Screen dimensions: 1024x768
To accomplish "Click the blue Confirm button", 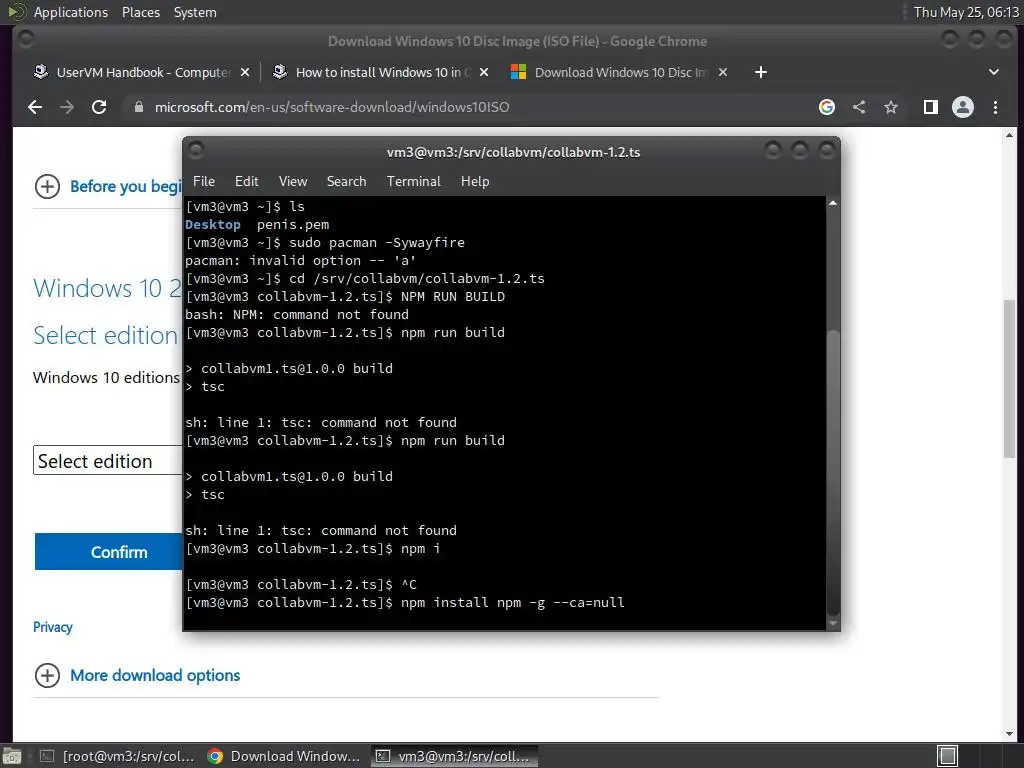I will [x=108, y=552].
